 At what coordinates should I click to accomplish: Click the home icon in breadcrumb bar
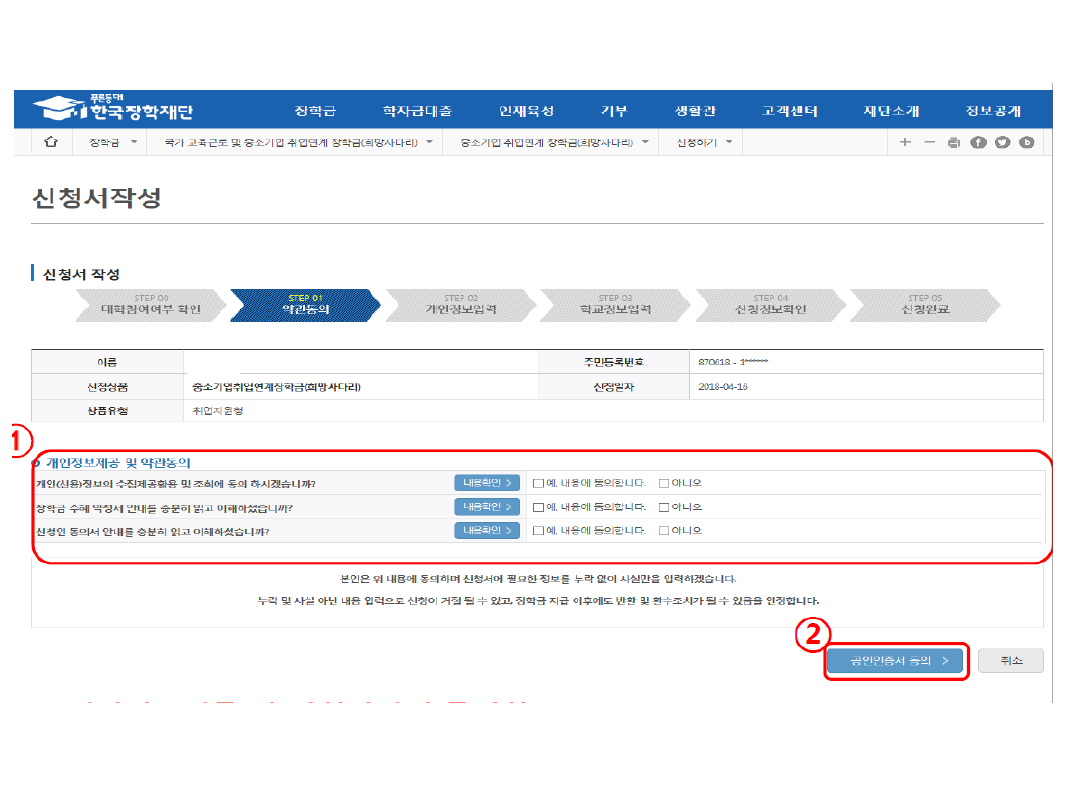[51, 143]
